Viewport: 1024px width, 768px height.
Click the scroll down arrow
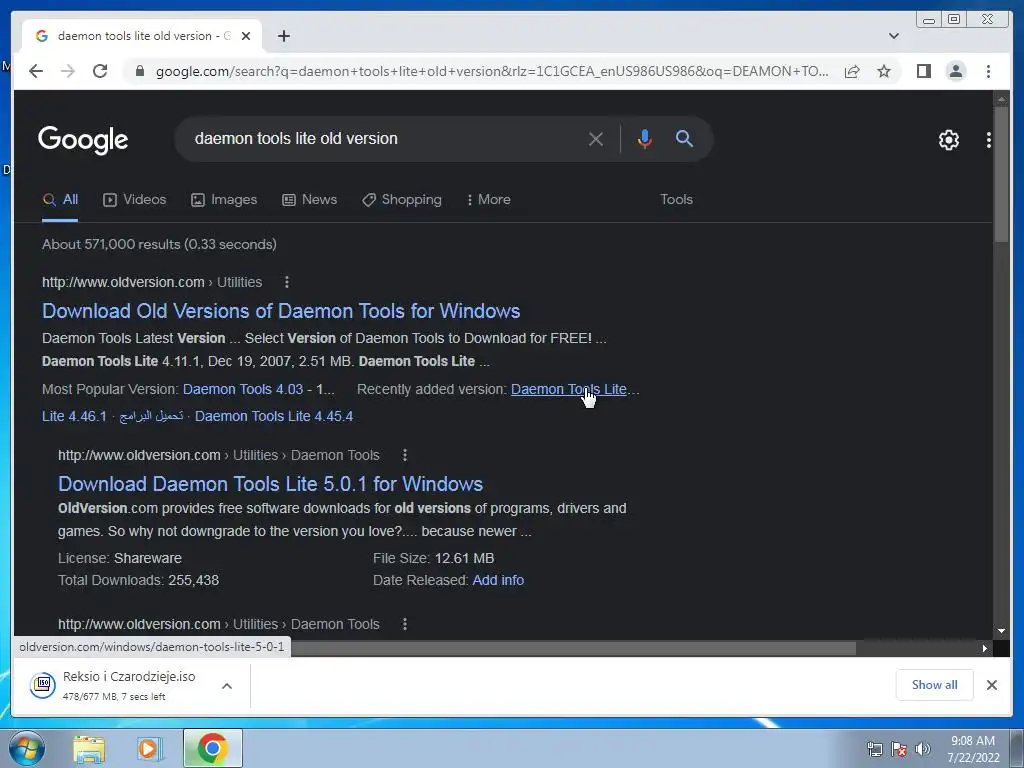[x=1001, y=631]
